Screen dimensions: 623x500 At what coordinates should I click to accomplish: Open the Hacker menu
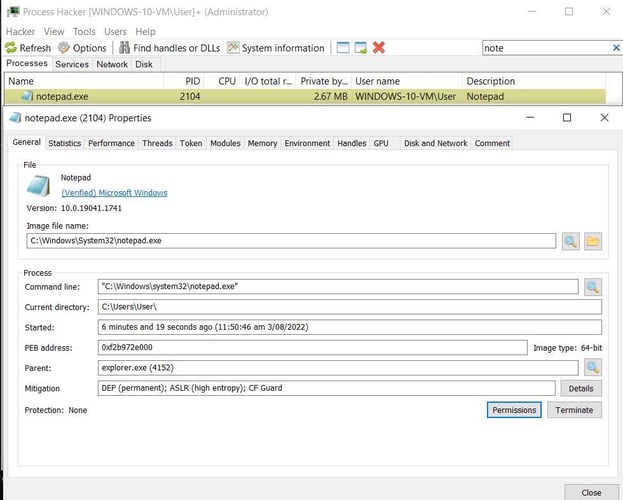tap(20, 31)
